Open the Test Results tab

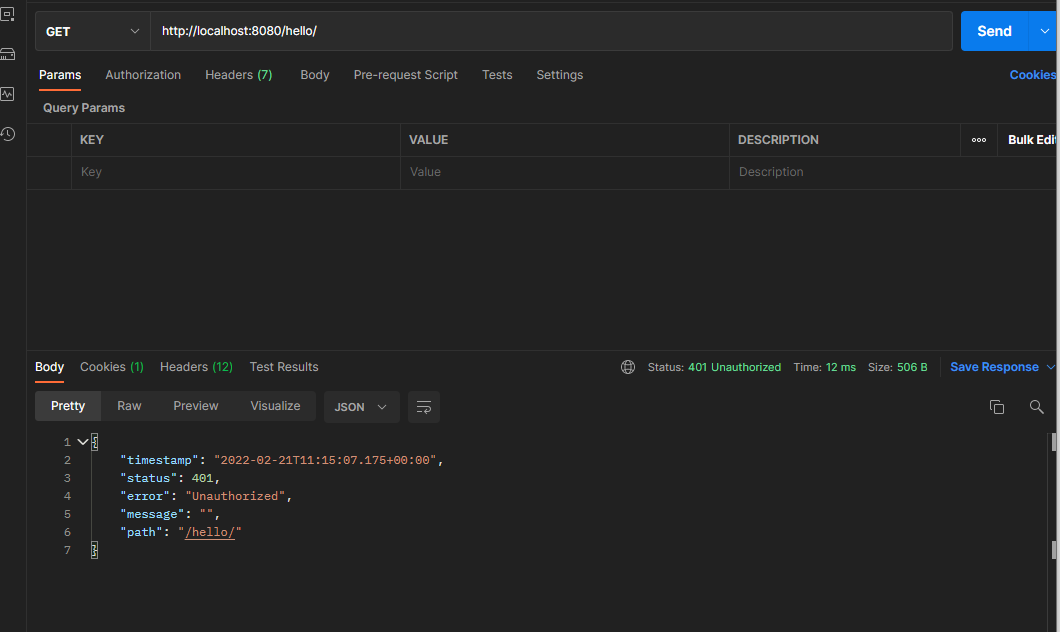pos(284,367)
